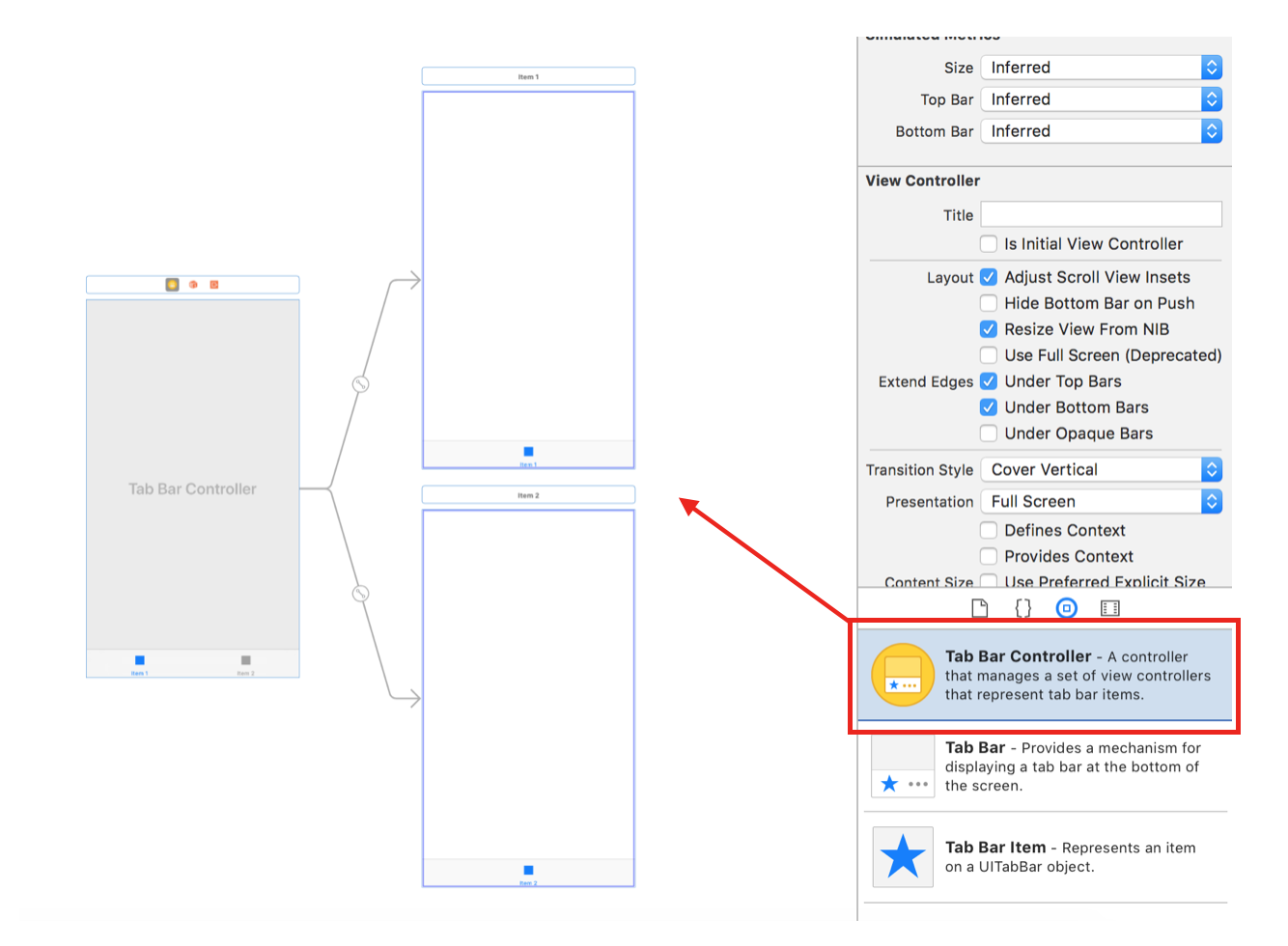The width and height of the screenshot is (1288, 946).
Task: Open the Media library icon
Action: (x=1109, y=608)
